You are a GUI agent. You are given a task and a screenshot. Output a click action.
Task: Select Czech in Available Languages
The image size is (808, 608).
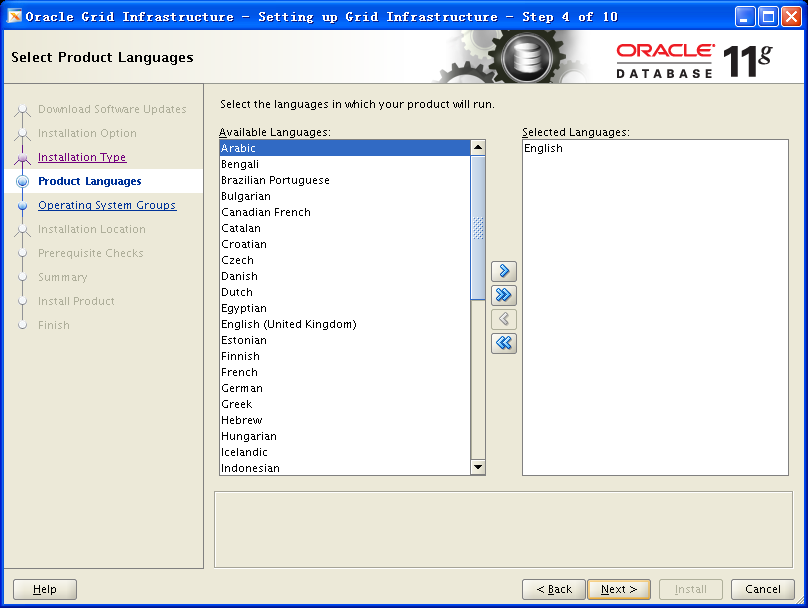[345, 260]
